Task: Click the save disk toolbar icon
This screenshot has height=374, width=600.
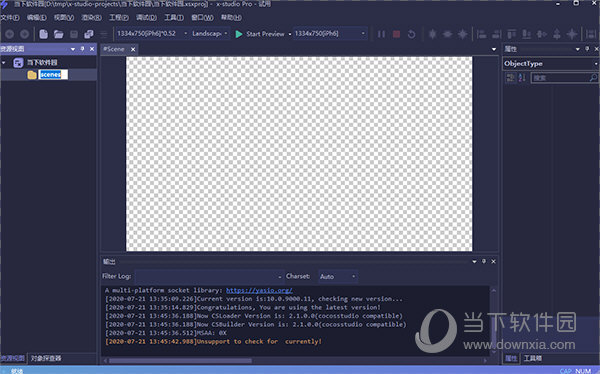Action: point(73,34)
